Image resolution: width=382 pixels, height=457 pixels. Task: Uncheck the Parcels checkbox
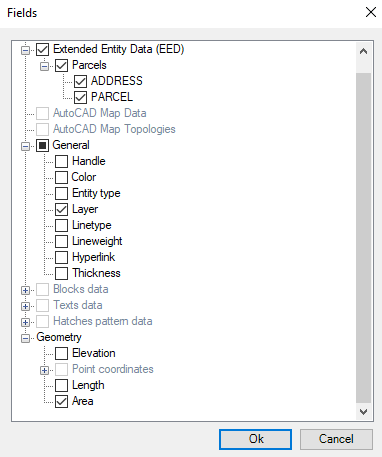click(x=62, y=65)
